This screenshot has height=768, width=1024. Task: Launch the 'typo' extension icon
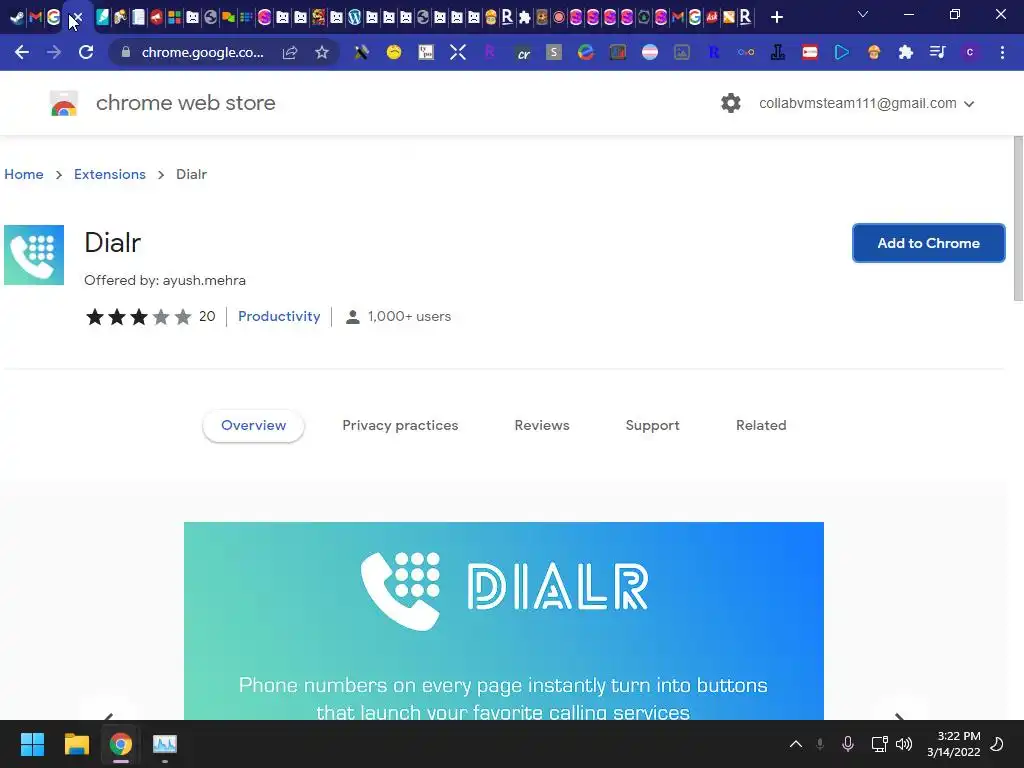coord(426,52)
